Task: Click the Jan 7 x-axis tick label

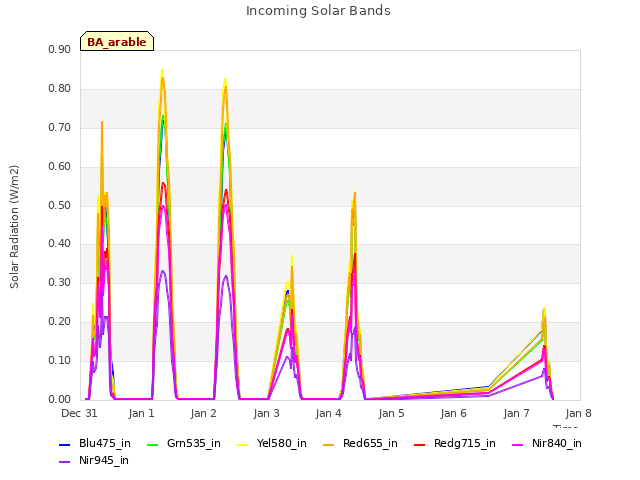Action: coord(516,413)
